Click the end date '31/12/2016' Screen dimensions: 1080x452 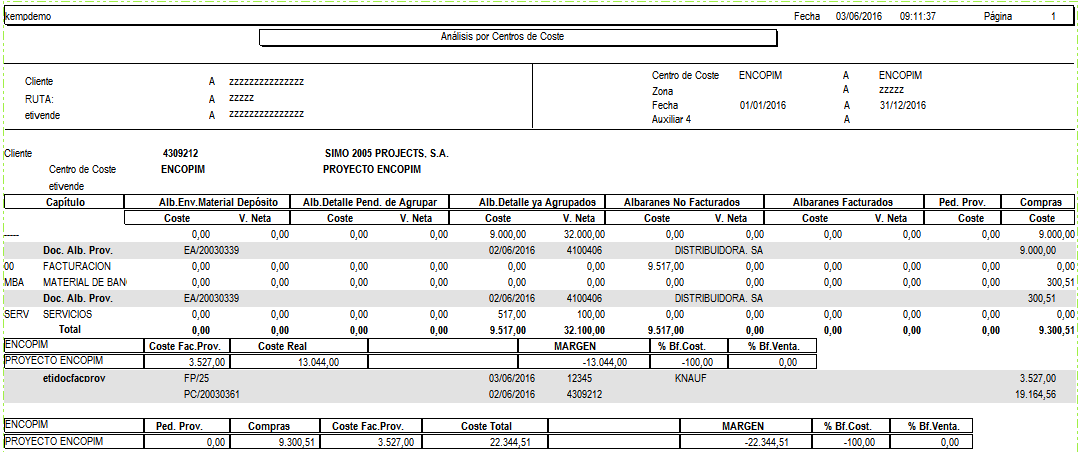coord(902,105)
